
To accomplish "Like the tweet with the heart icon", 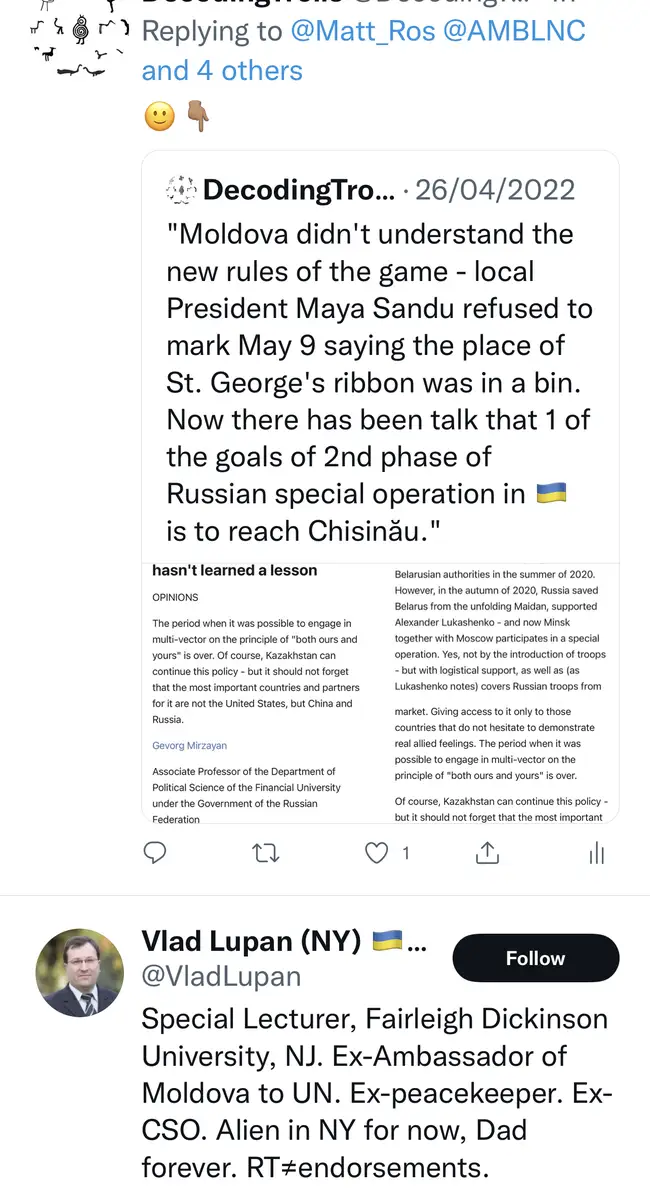I will 376,853.
